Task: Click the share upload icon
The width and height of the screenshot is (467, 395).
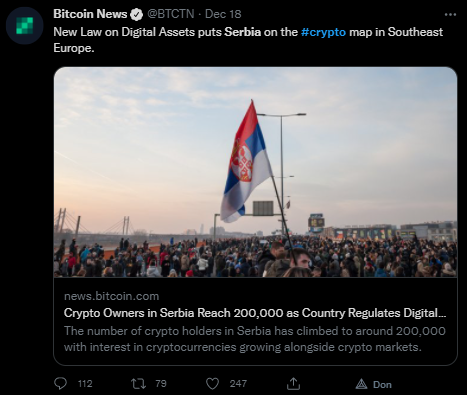Action: coord(293,383)
